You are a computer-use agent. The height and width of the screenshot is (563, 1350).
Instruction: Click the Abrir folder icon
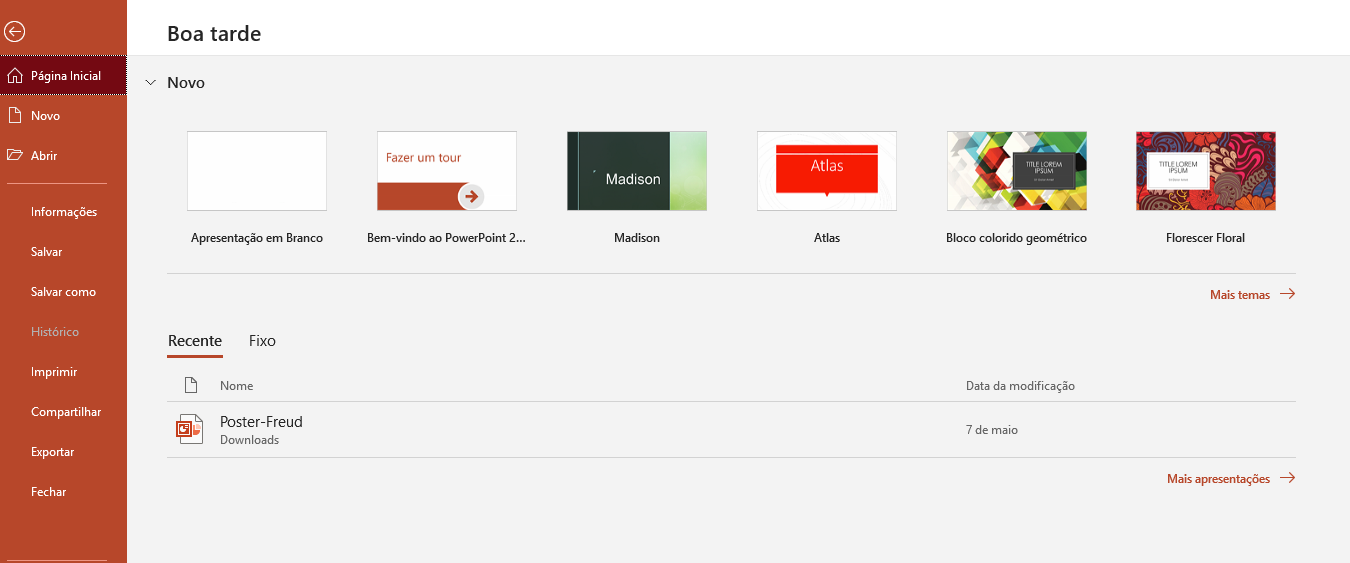(x=14, y=156)
